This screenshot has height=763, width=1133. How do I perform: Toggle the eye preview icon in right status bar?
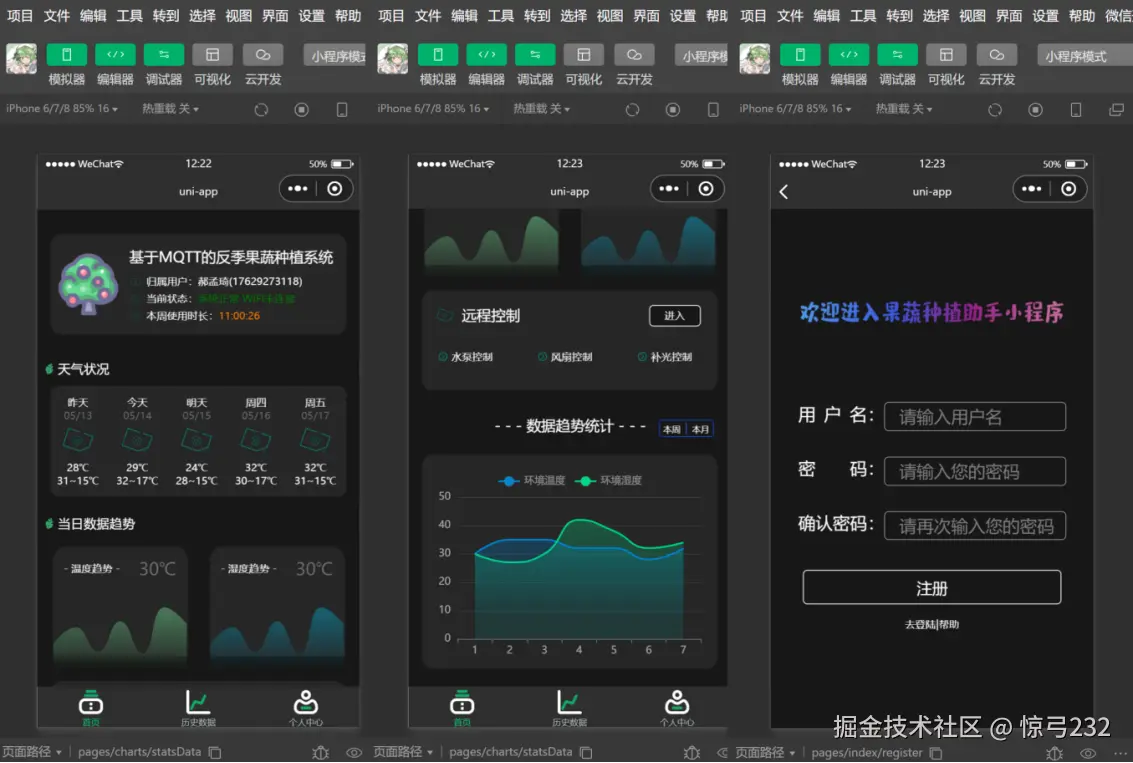click(x=1087, y=752)
